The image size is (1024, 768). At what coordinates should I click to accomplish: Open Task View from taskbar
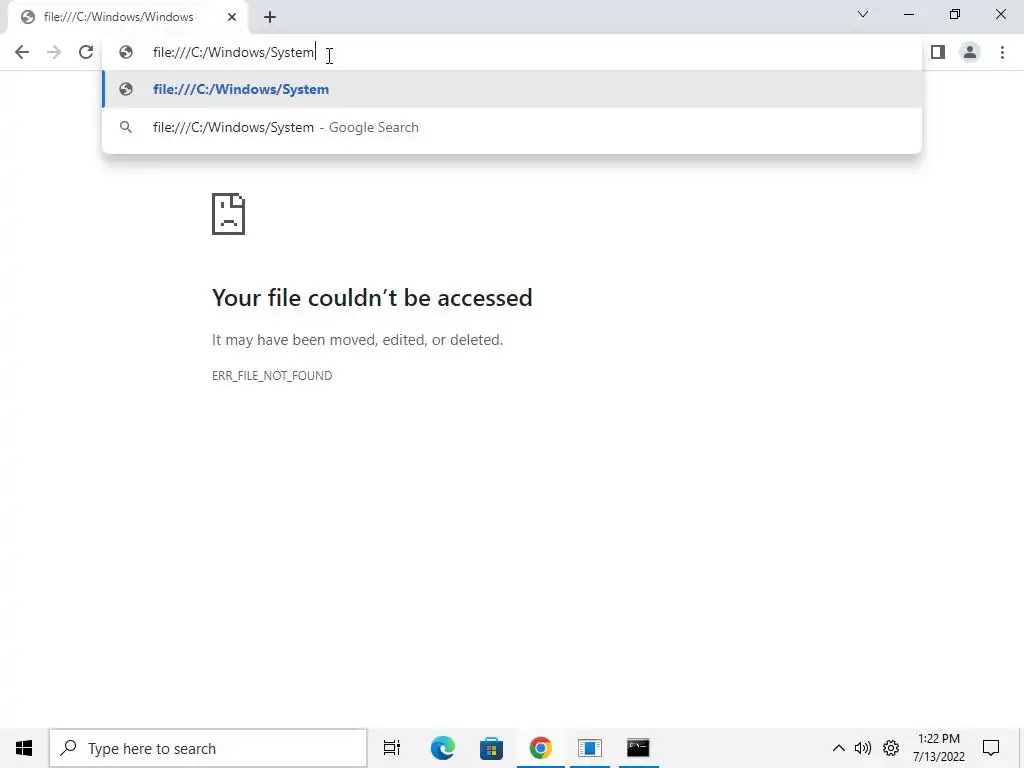pyautogui.click(x=392, y=748)
